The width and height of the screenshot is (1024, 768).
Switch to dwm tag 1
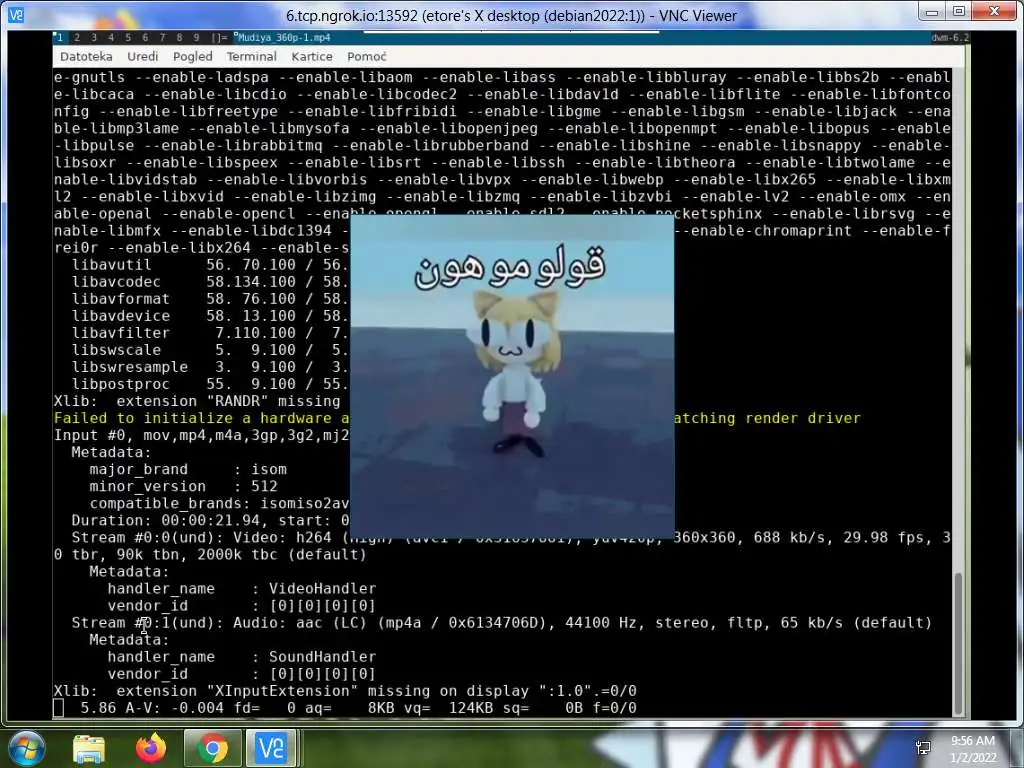tap(60, 38)
